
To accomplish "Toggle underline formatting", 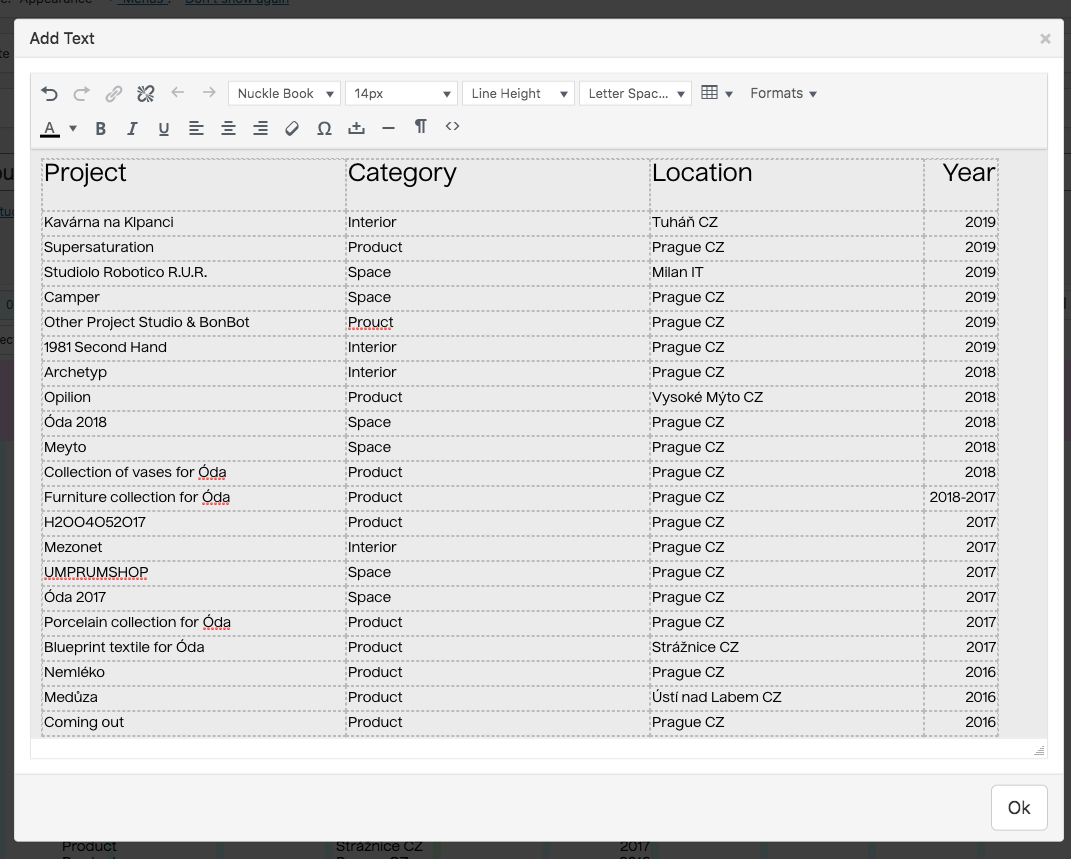I will tap(164, 128).
